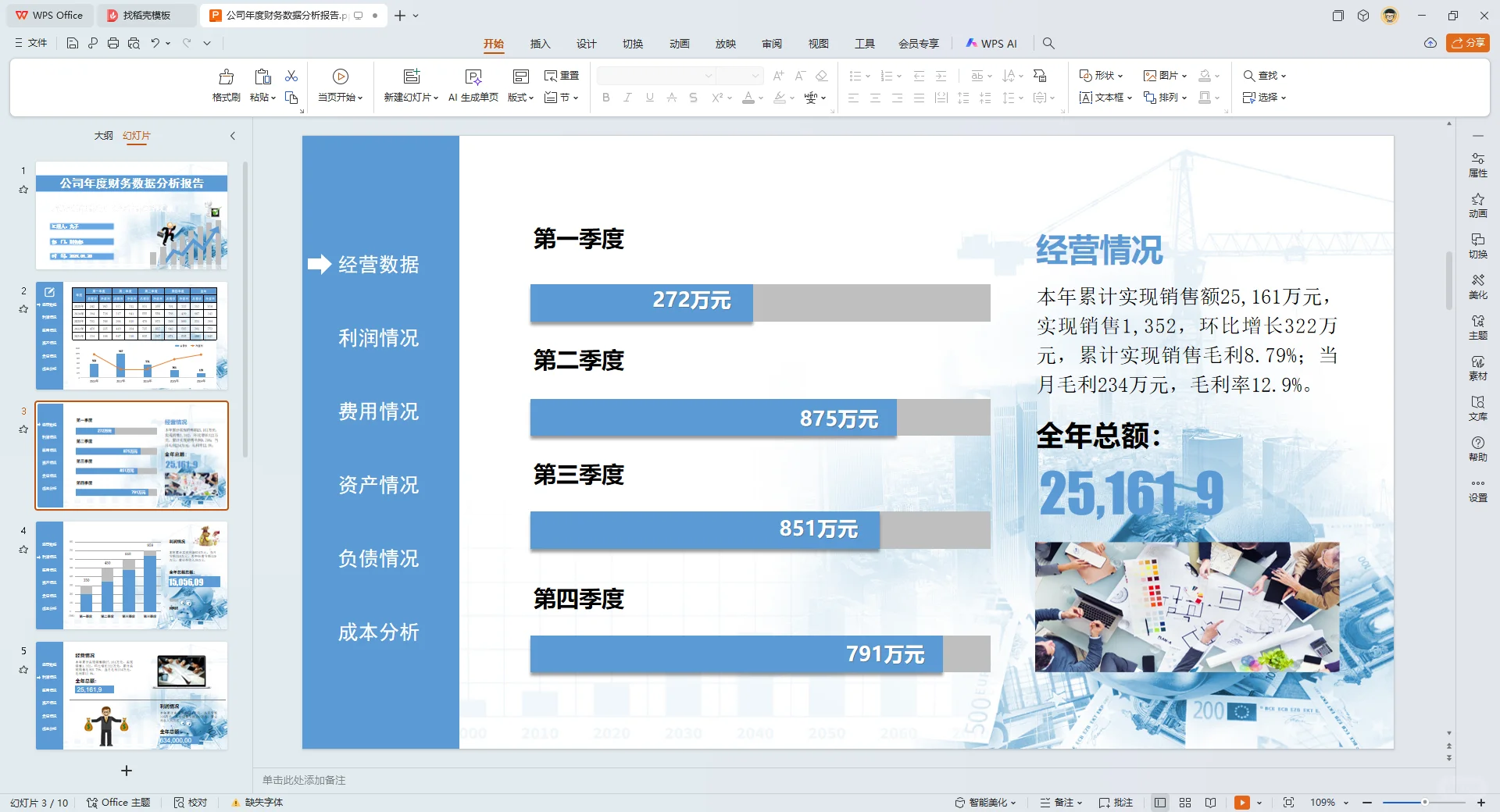Open the Materials panel in right sidebar
Viewport: 1500px width, 812px height.
point(1477,369)
